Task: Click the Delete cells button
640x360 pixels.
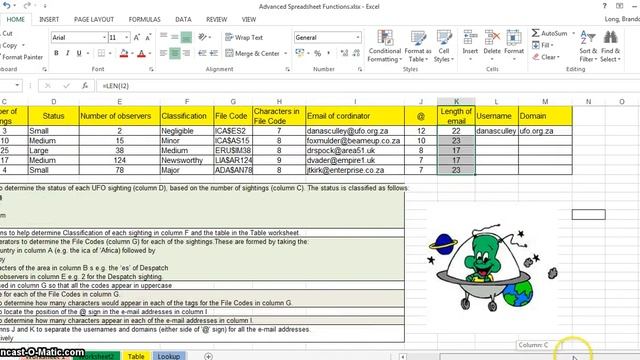Action: pos(492,46)
